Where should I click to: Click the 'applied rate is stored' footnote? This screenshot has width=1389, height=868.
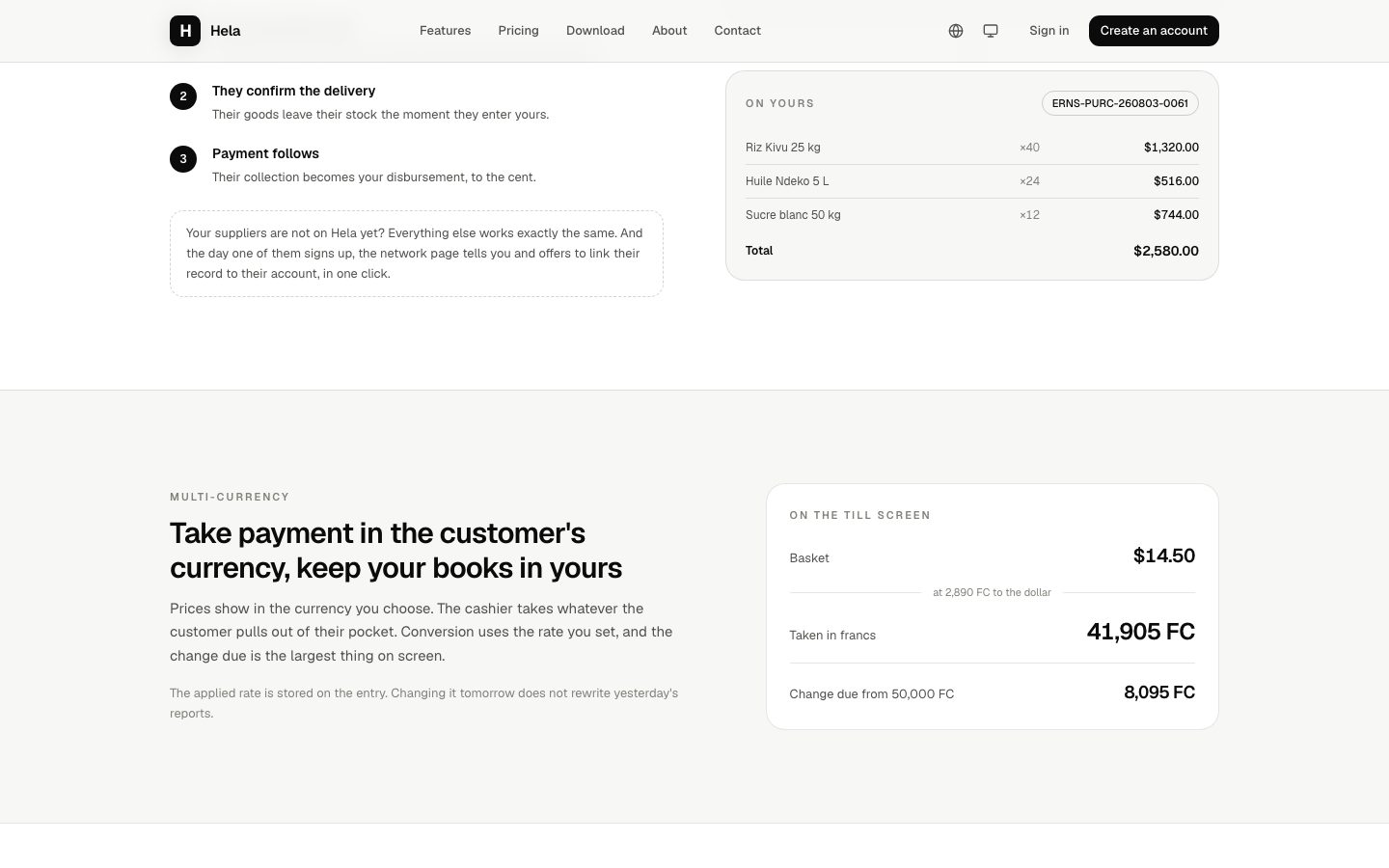click(x=424, y=703)
